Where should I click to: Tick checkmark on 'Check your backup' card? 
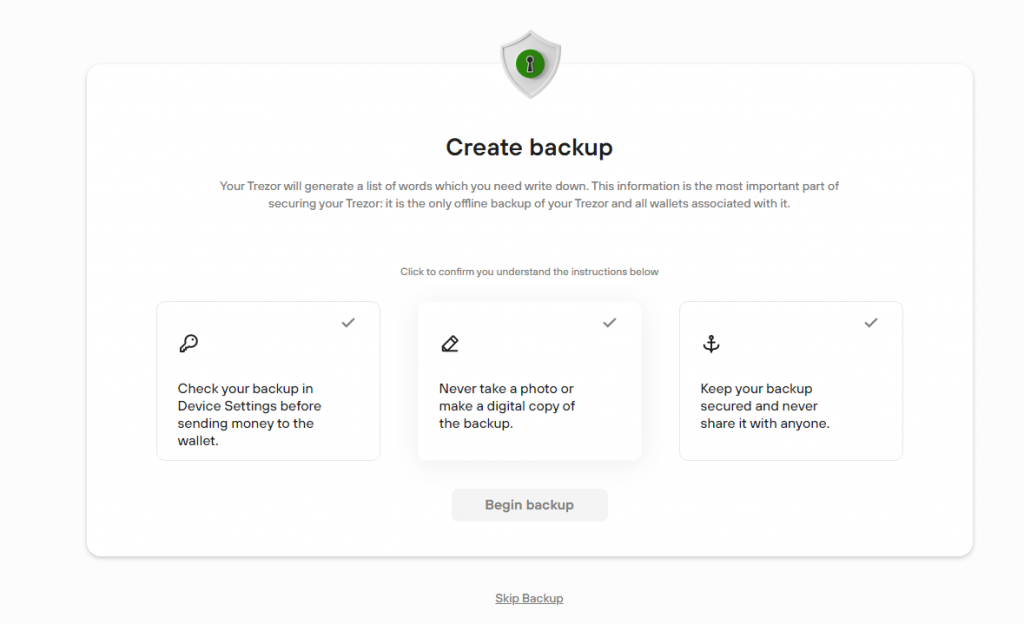(x=348, y=322)
